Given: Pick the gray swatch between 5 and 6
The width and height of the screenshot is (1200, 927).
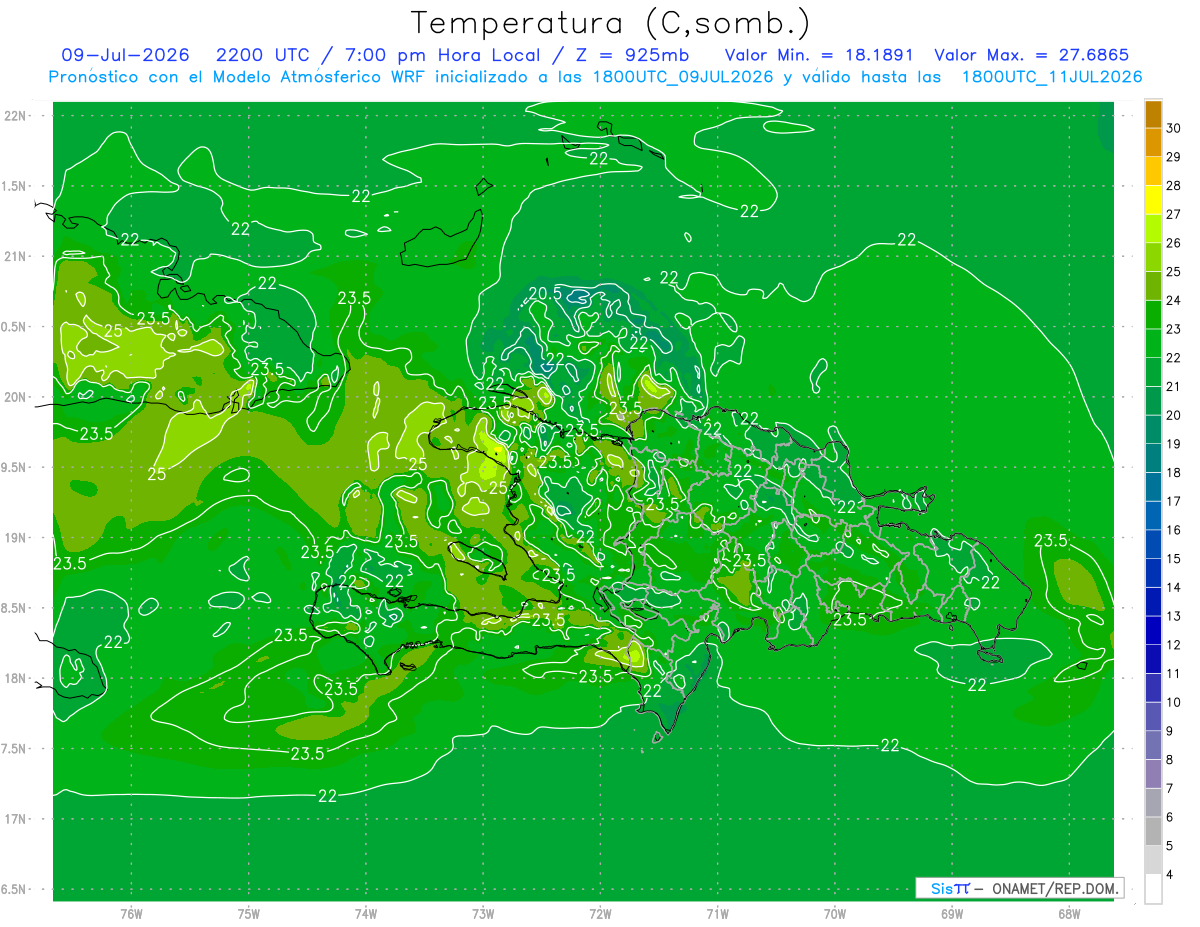Looking at the screenshot, I should pyautogui.click(x=1153, y=832).
